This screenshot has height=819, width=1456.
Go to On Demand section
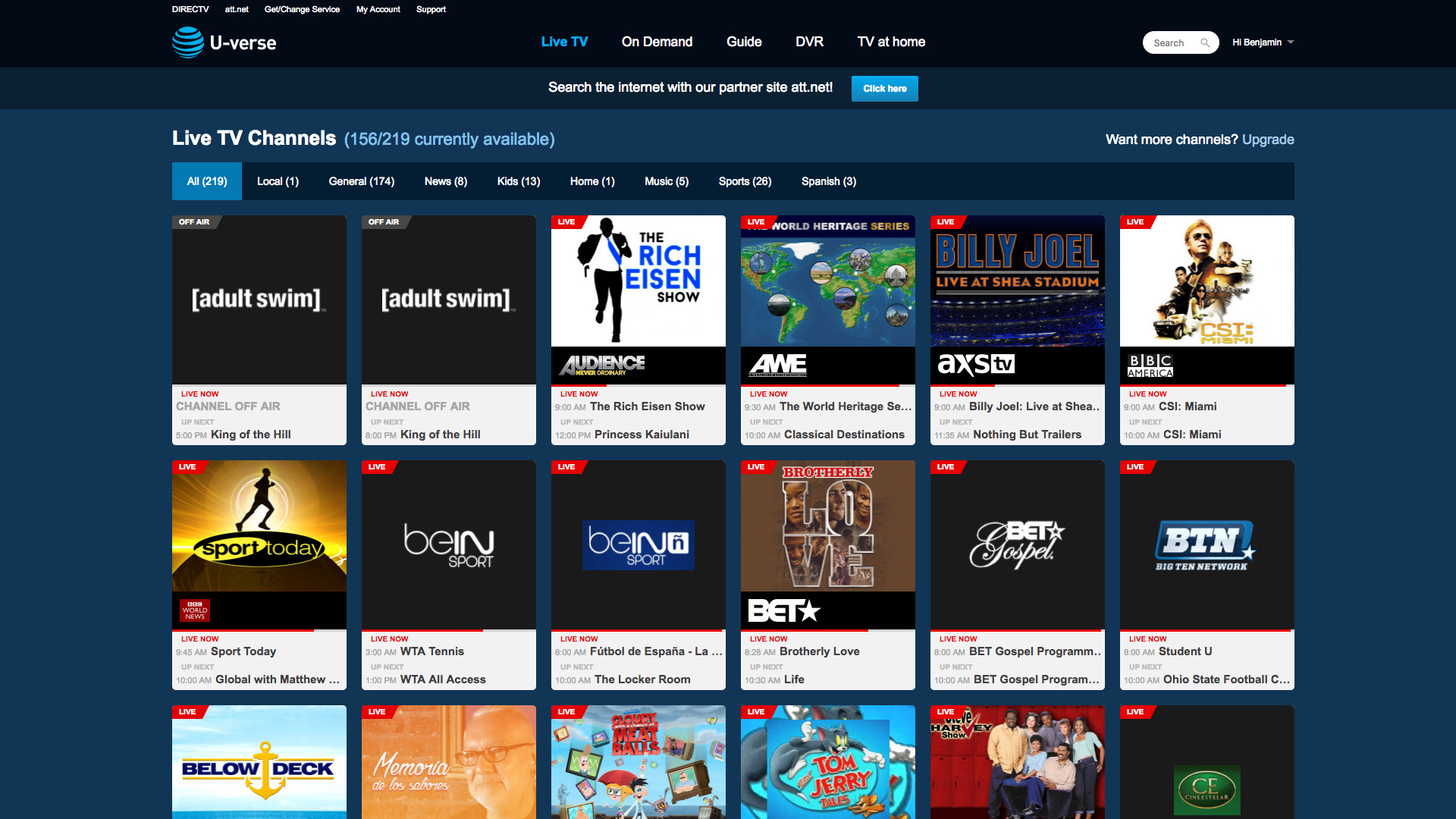(657, 42)
